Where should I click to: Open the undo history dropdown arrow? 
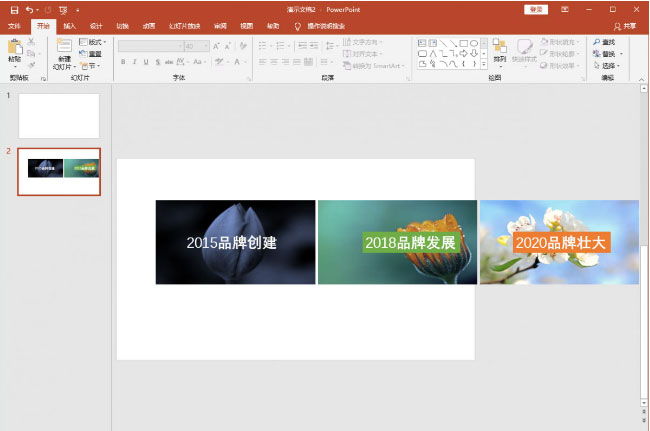(x=37, y=10)
